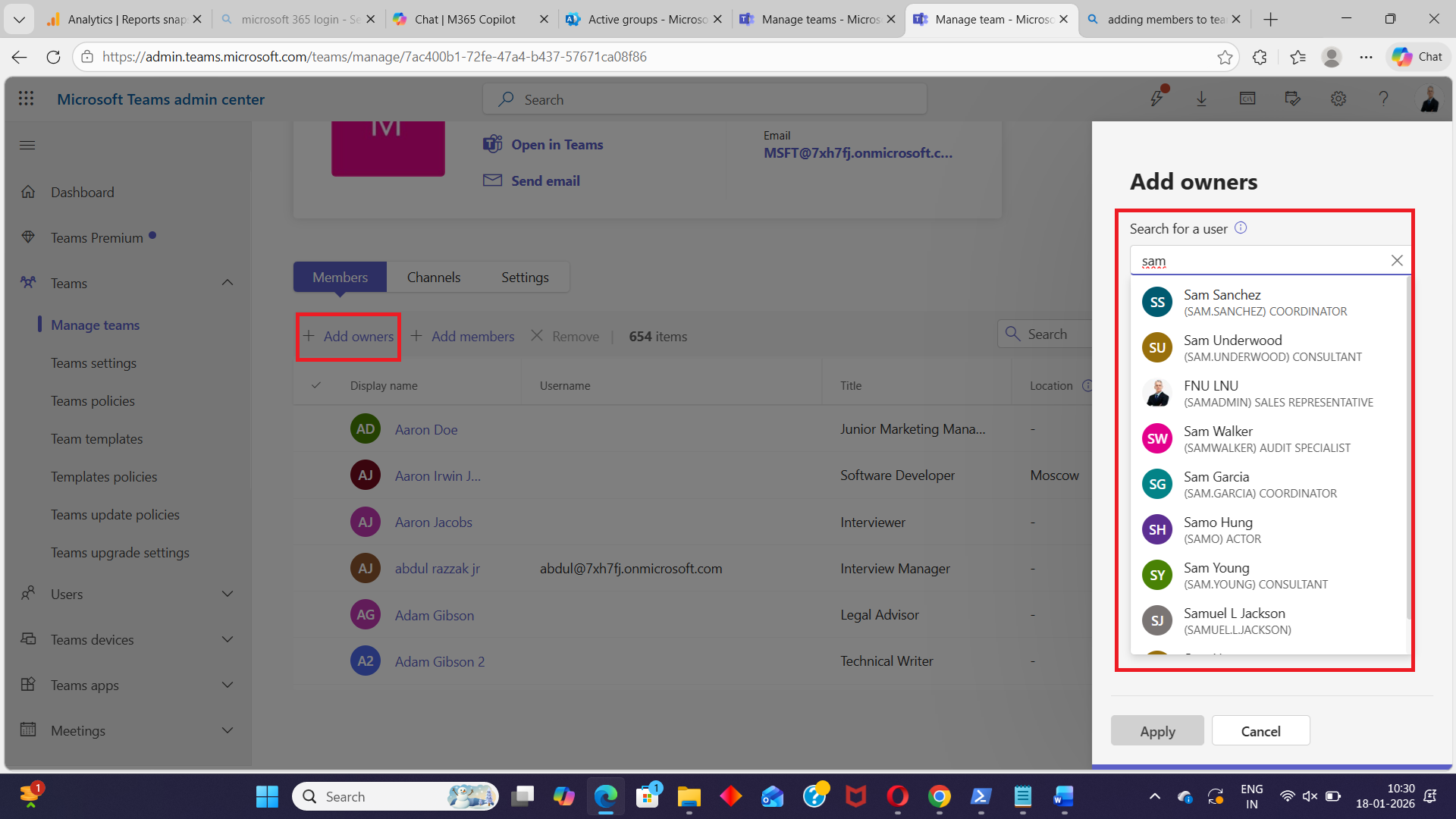Image resolution: width=1456 pixels, height=819 pixels.
Task: Switch to the Channels tab
Action: point(433,277)
